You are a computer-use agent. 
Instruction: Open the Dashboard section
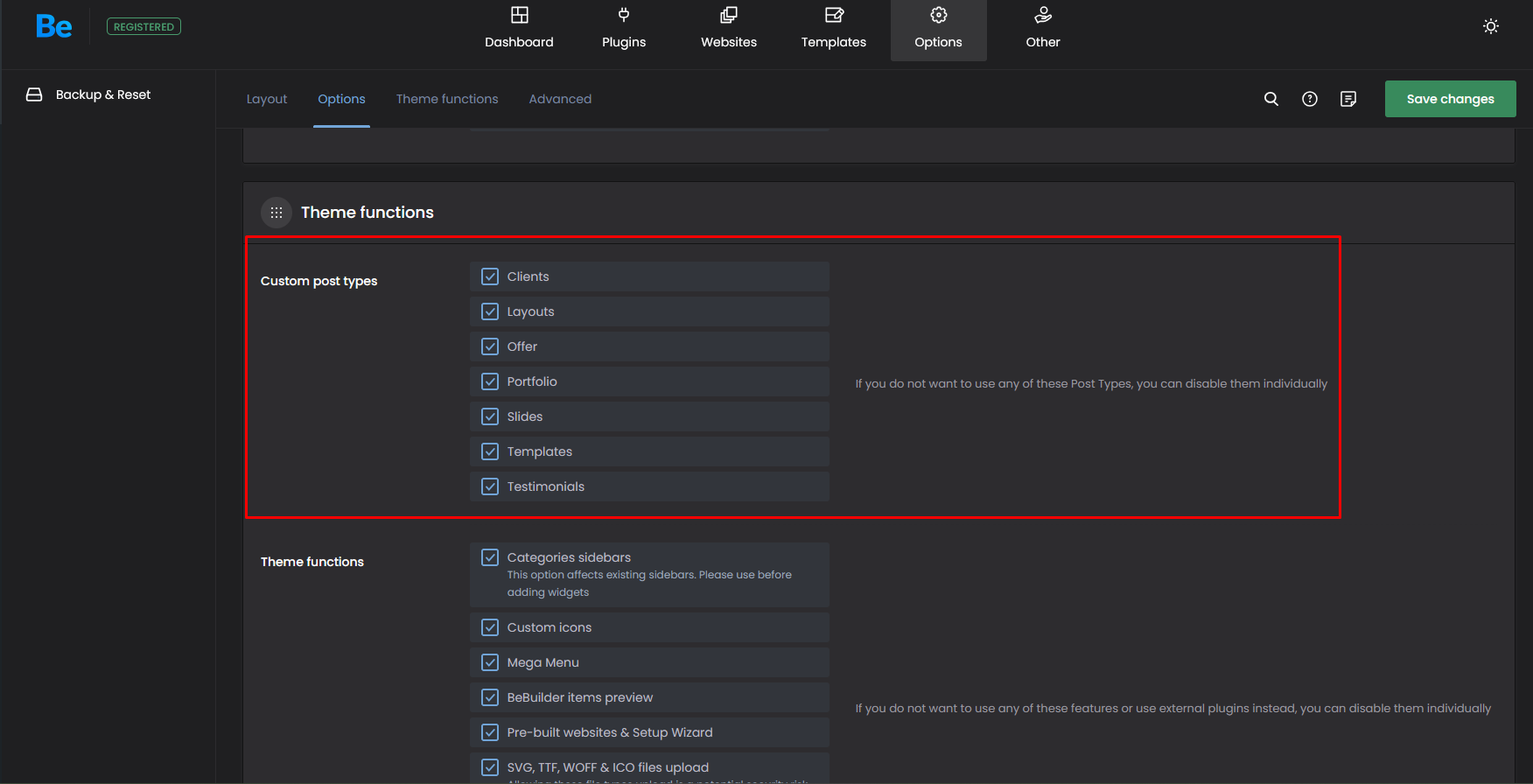(519, 28)
